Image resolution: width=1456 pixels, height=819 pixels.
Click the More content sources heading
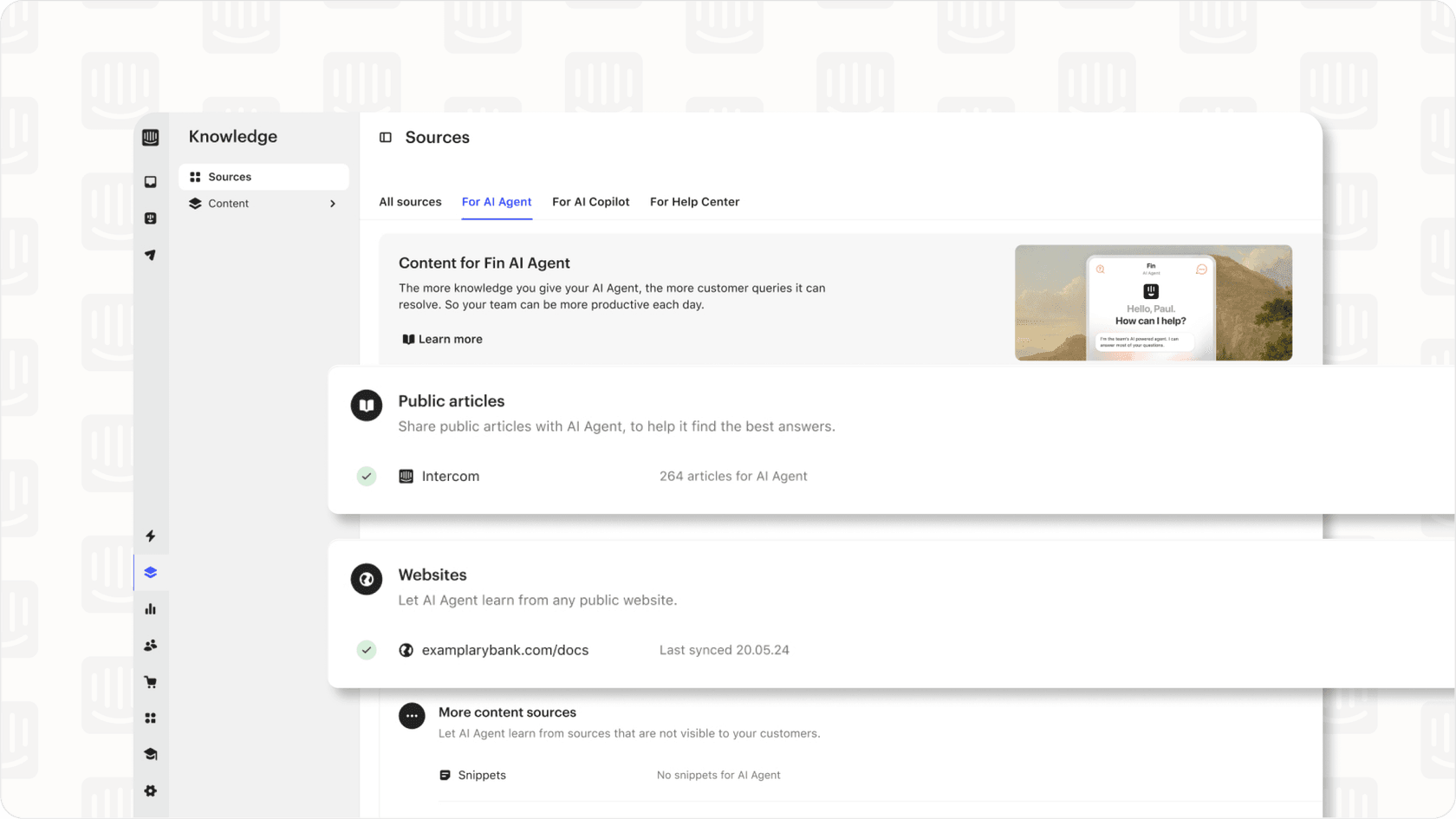coord(507,712)
